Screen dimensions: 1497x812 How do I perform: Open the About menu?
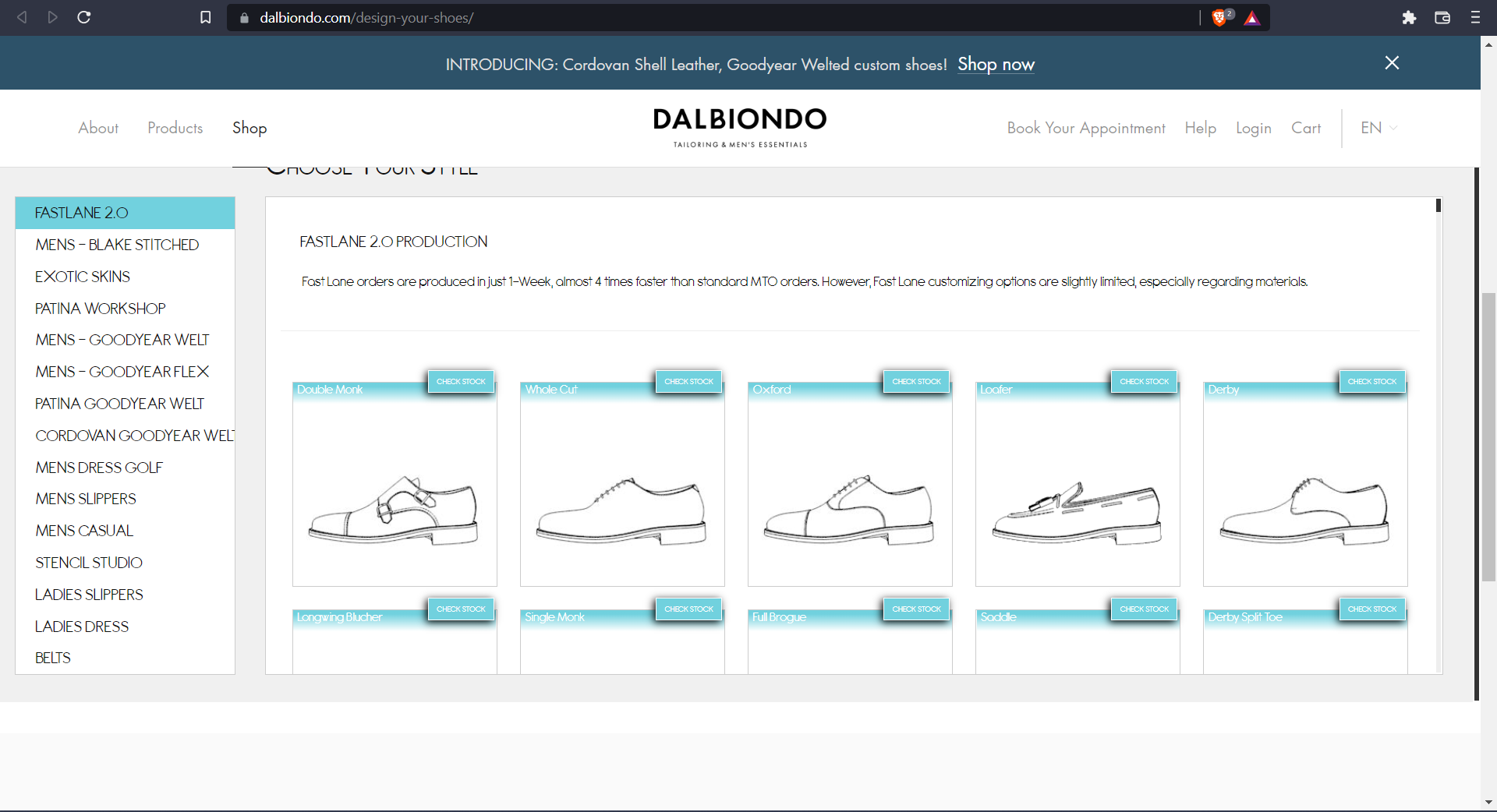pos(98,128)
